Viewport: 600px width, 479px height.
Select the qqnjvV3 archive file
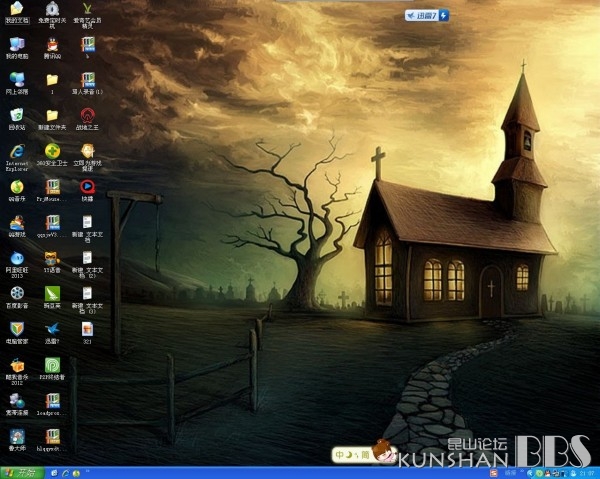pyautogui.click(x=52, y=226)
